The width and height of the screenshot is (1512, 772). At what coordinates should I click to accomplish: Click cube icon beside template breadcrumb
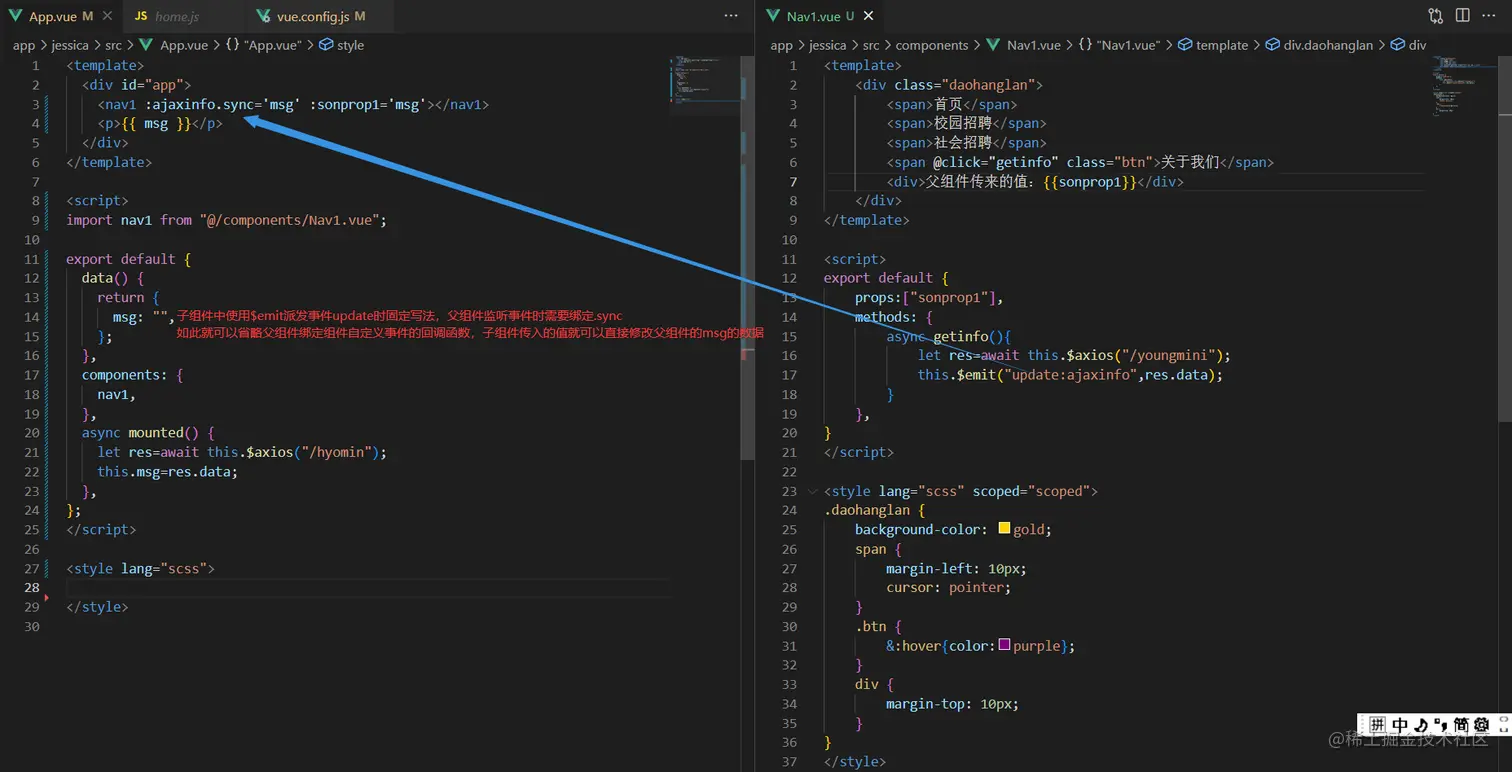(x=1185, y=45)
